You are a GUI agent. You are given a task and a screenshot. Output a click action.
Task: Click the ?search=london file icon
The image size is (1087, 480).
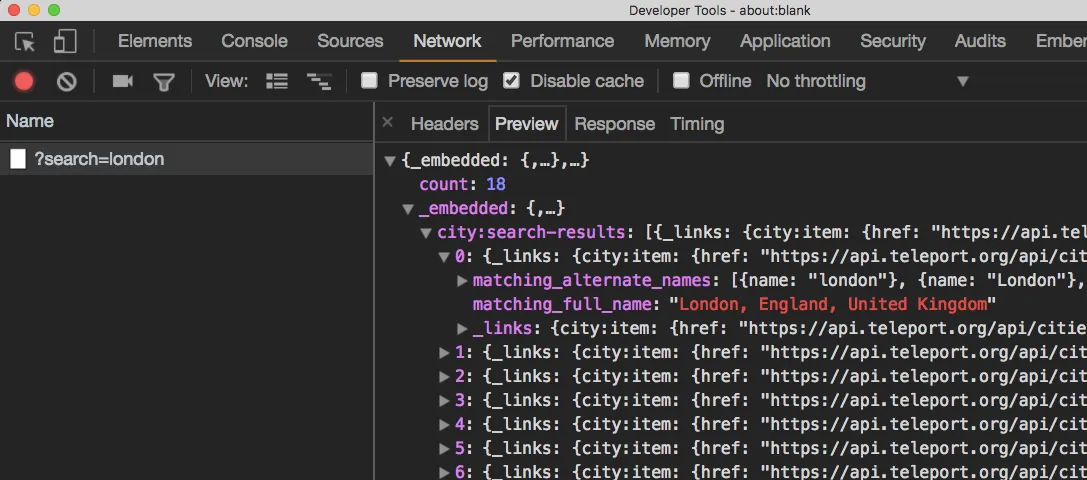[x=18, y=160]
